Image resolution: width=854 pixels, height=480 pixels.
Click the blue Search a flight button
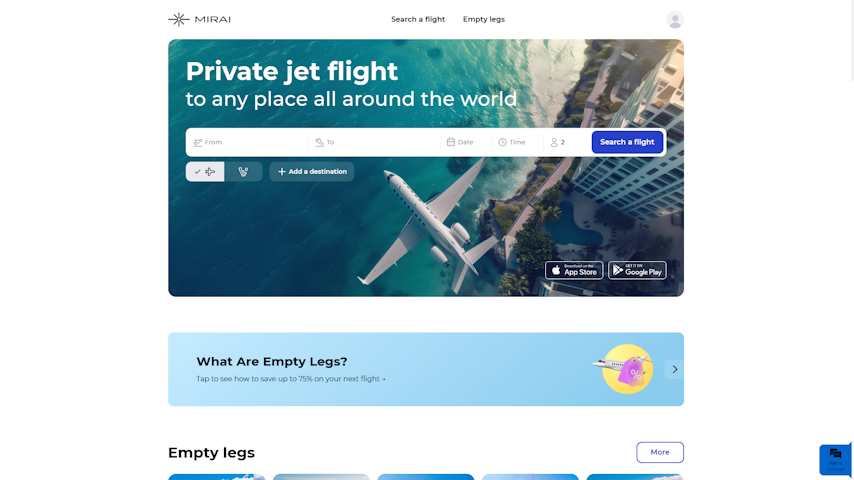click(x=627, y=142)
